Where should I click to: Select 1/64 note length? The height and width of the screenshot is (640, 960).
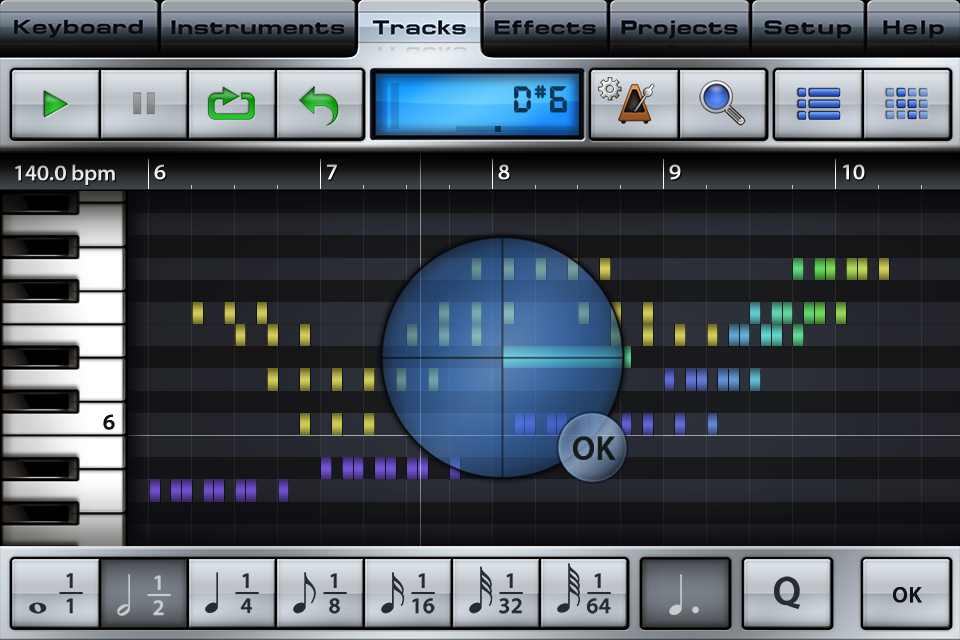(584, 593)
